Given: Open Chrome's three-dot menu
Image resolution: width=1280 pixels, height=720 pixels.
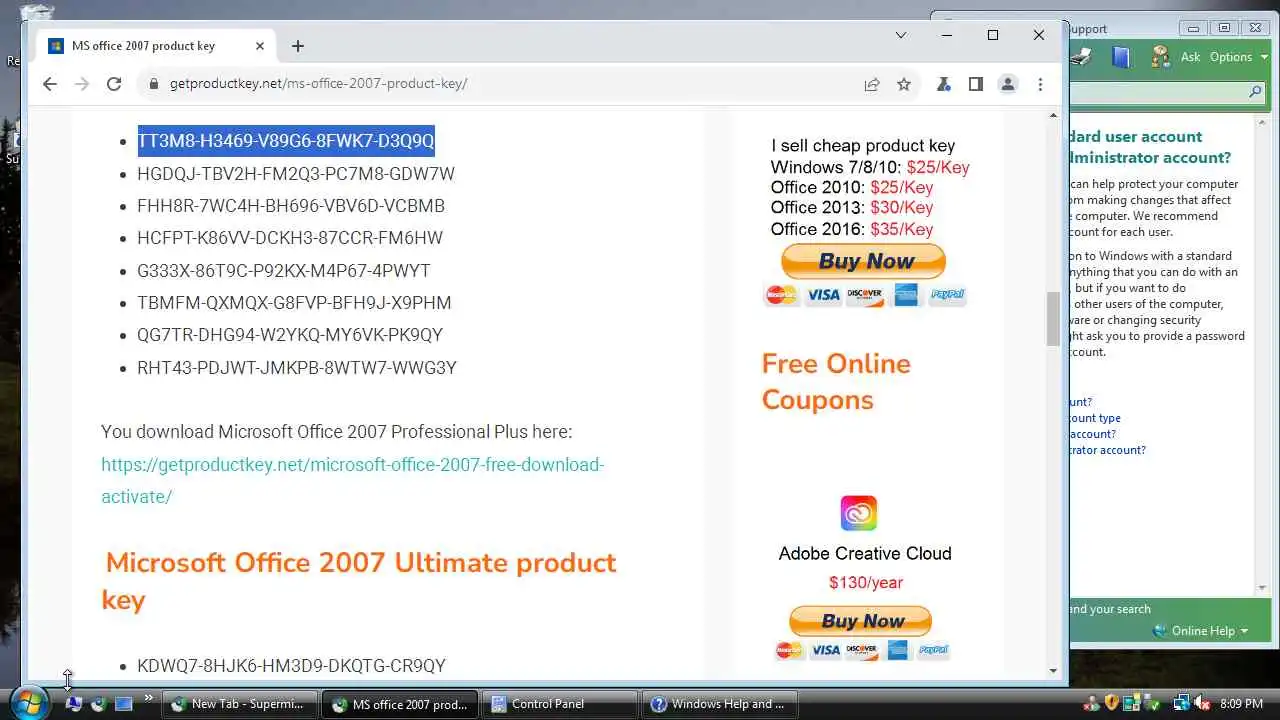Looking at the screenshot, I should (x=1040, y=85).
